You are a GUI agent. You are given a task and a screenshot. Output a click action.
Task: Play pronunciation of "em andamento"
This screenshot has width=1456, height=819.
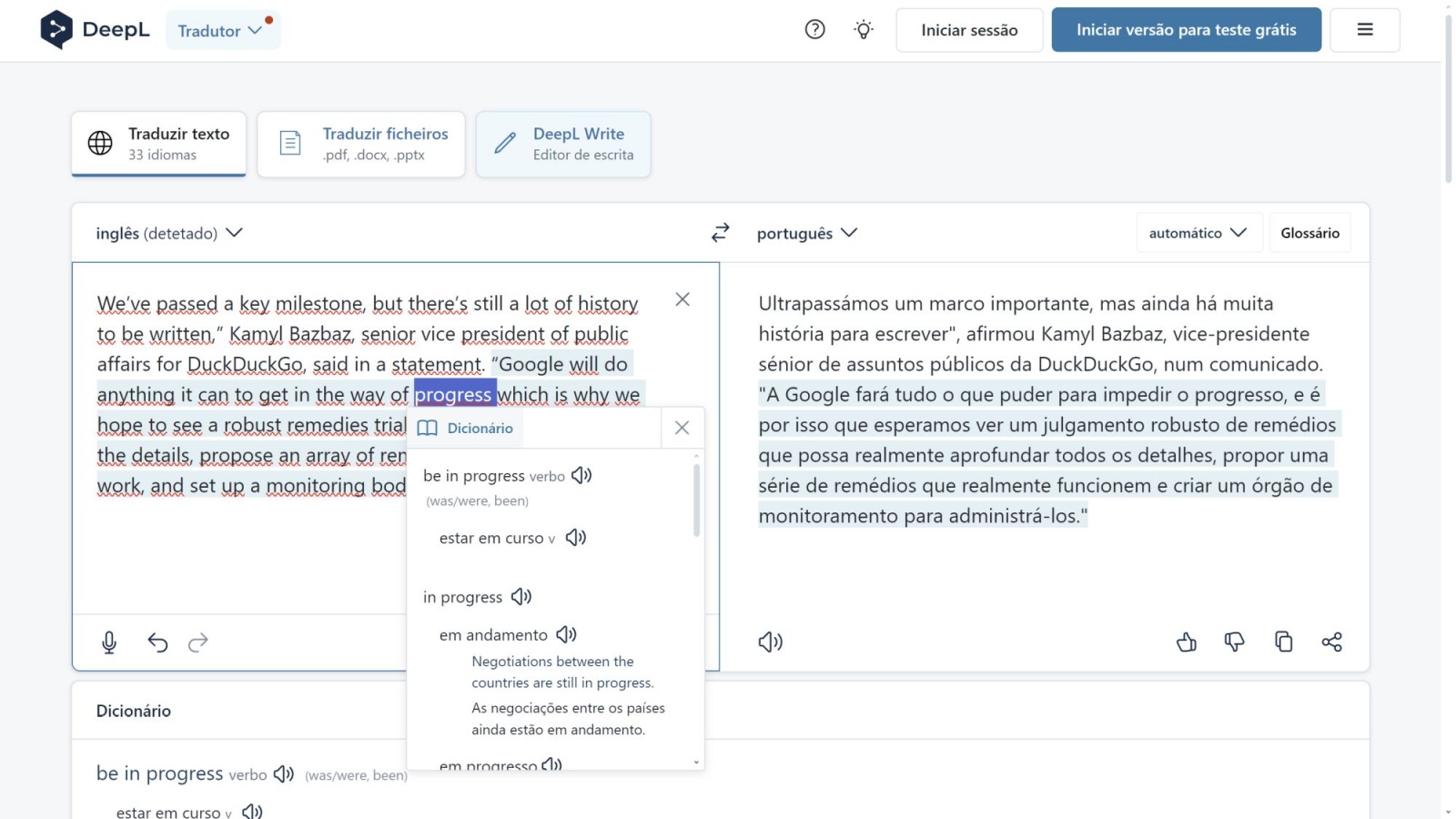(x=567, y=634)
